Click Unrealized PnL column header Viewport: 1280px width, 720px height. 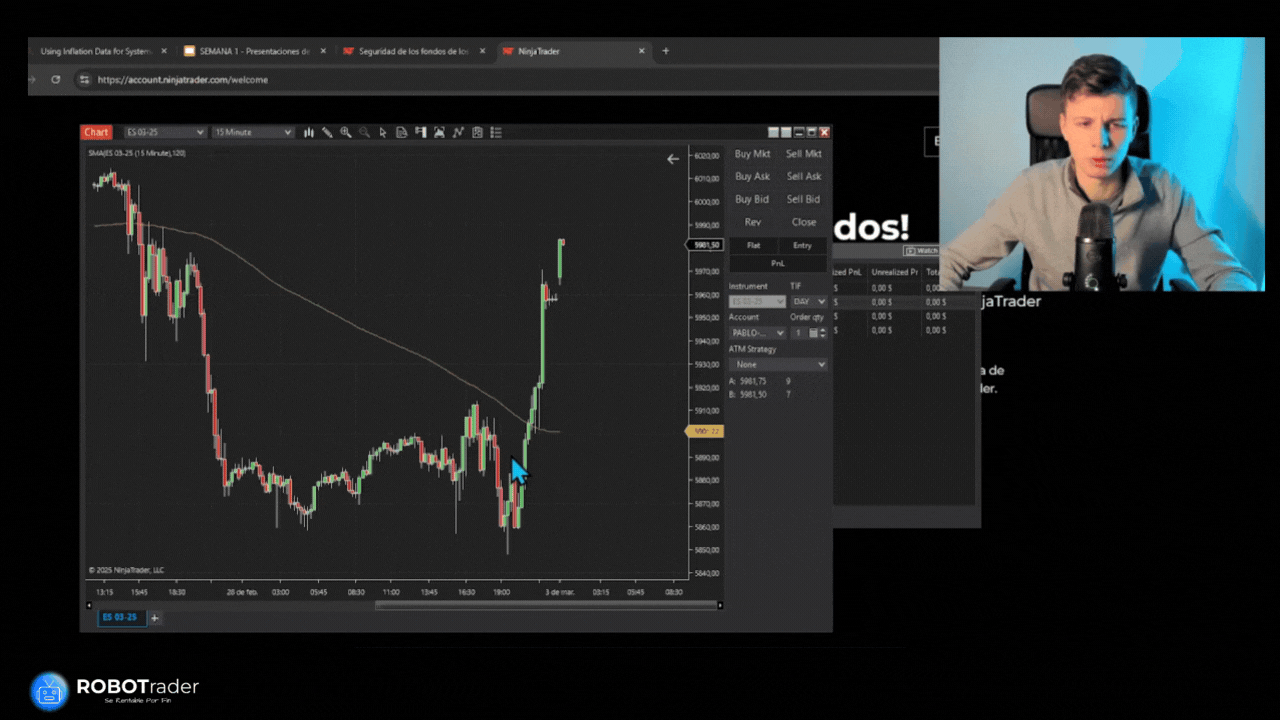pos(894,272)
